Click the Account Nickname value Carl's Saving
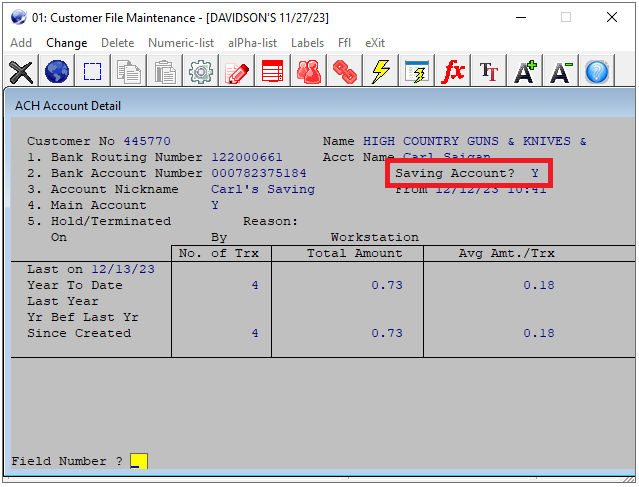This screenshot has width=639, height=487. 263,189
